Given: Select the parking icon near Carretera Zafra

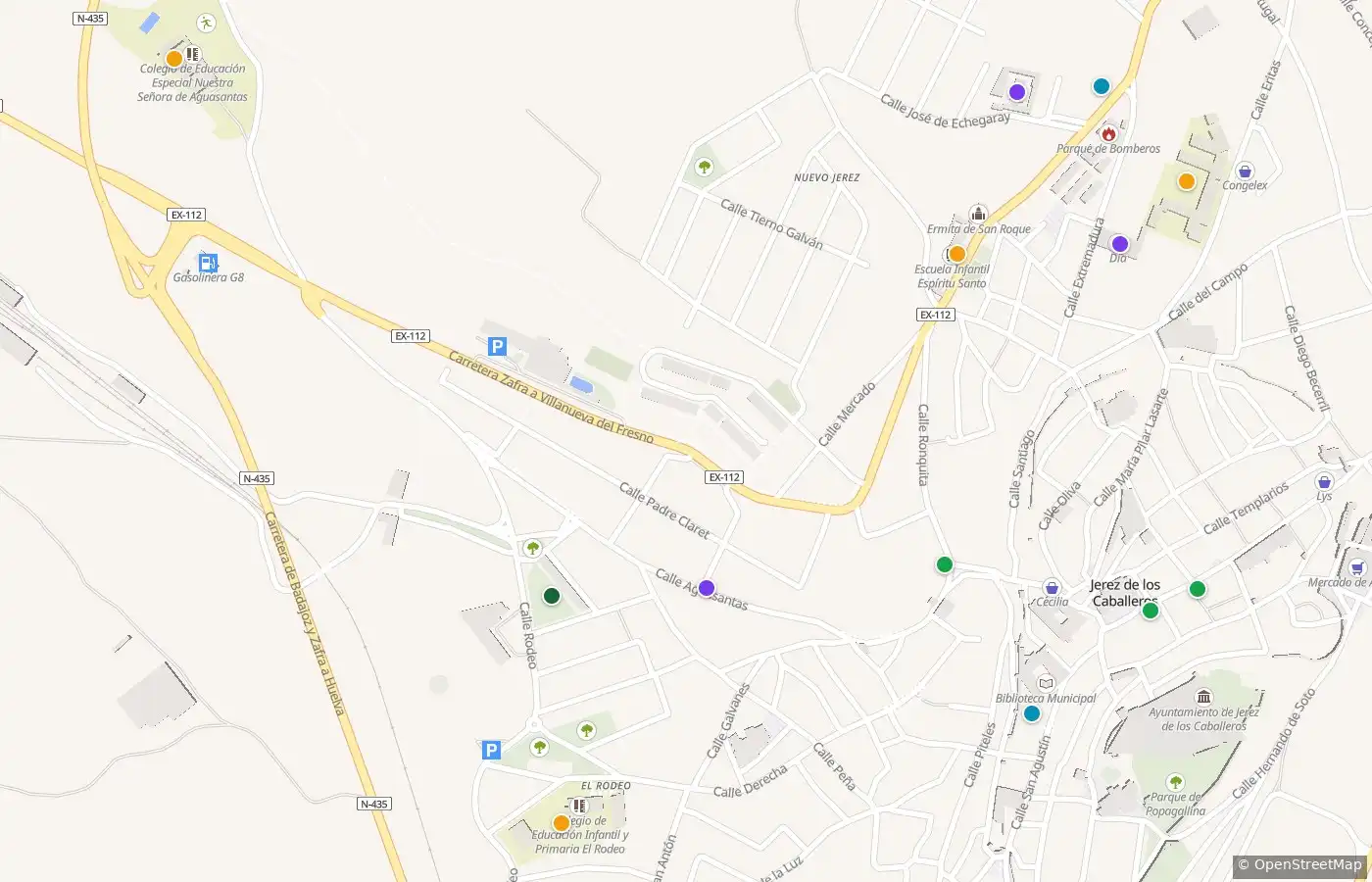Looking at the screenshot, I should click(498, 346).
